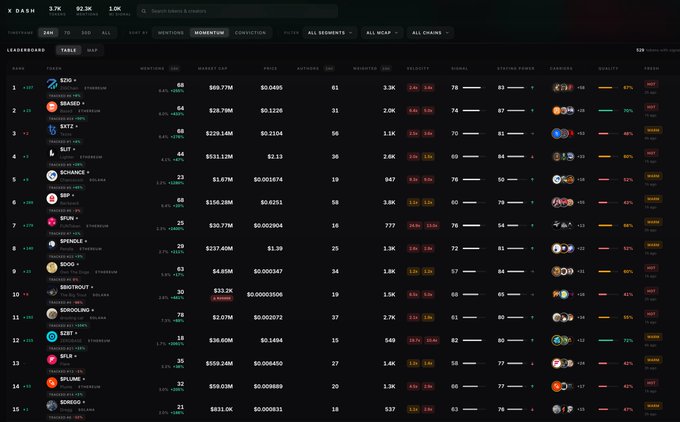Click the $FLR token logo
The height and width of the screenshot is (422, 680).
tap(52, 360)
